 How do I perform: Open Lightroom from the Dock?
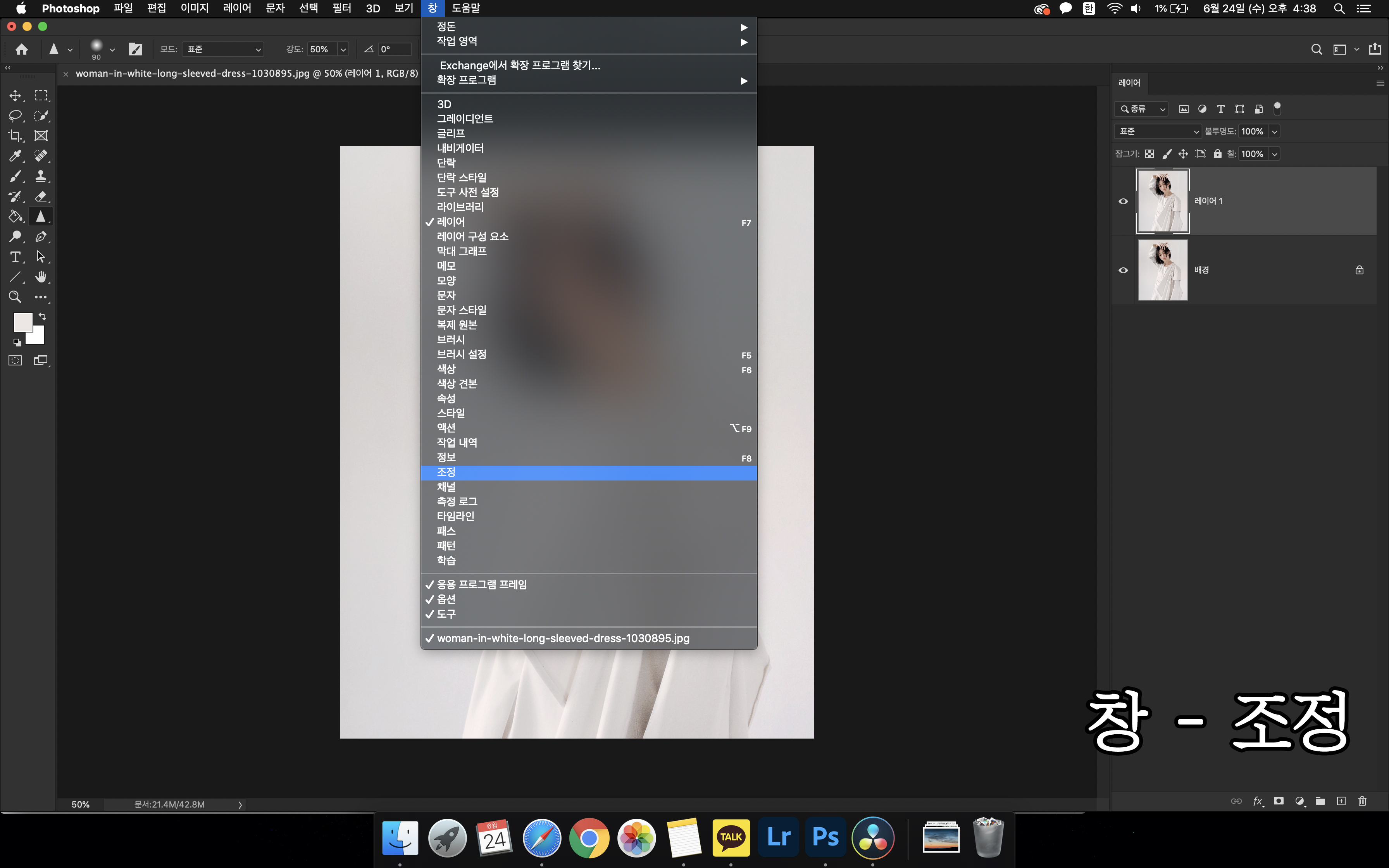(x=778, y=837)
